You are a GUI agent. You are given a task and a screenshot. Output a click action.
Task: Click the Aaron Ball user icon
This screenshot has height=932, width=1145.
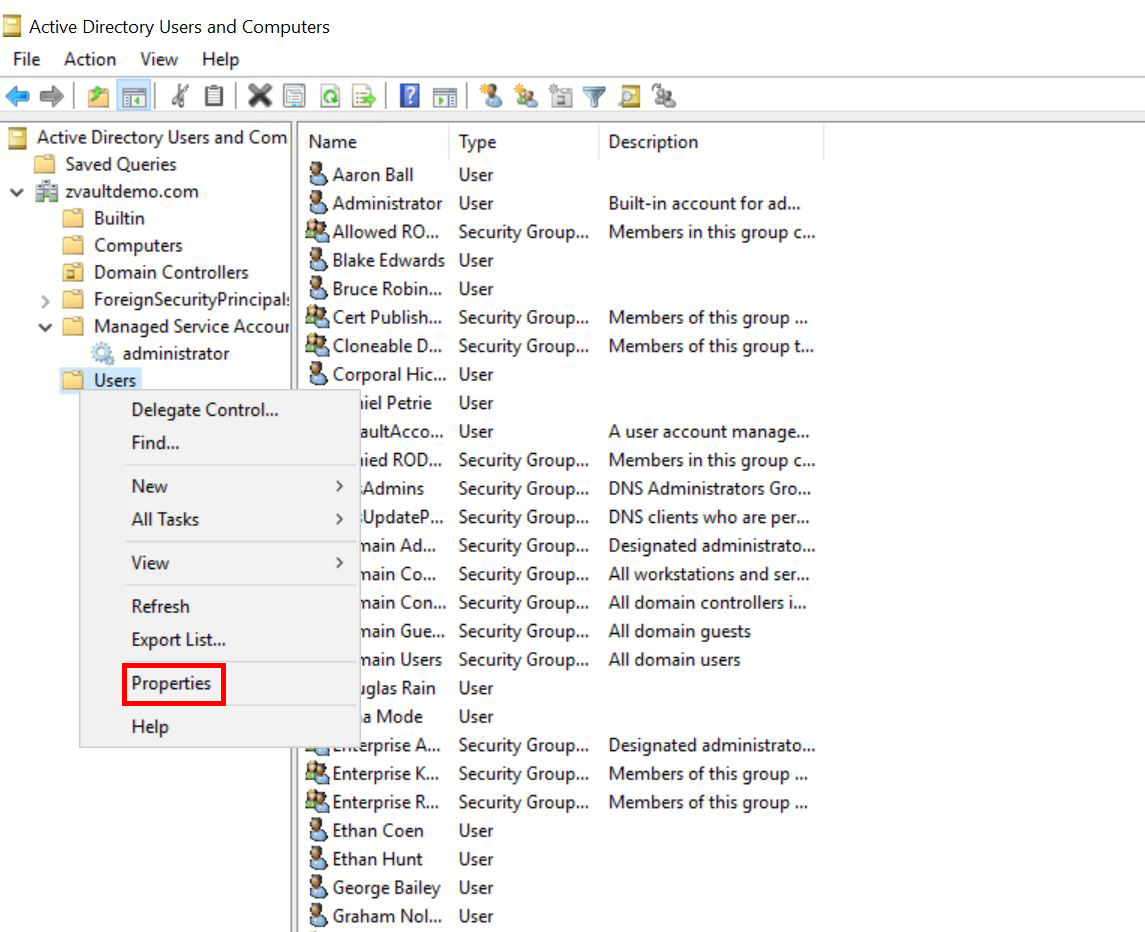tap(318, 174)
